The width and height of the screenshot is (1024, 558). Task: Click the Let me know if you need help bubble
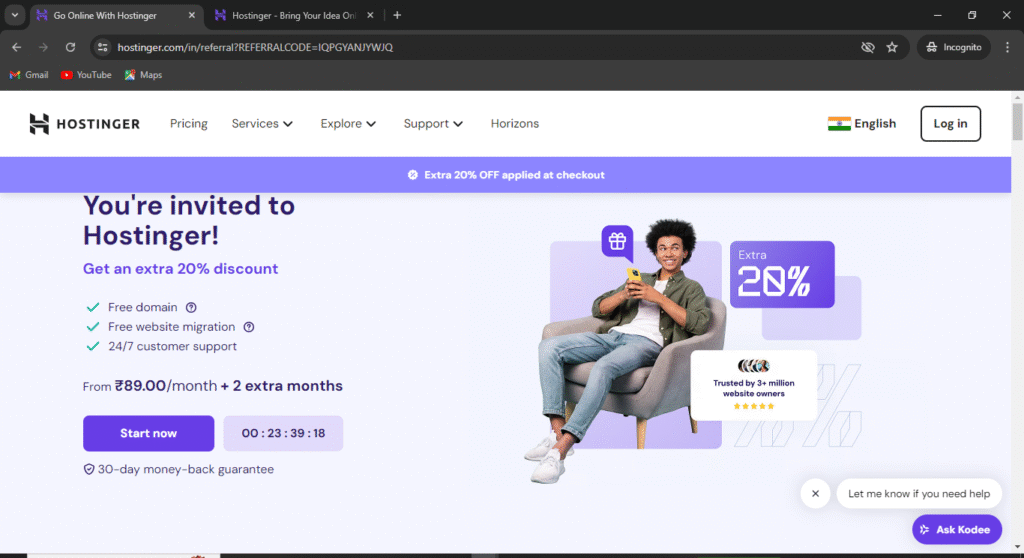click(x=919, y=494)
